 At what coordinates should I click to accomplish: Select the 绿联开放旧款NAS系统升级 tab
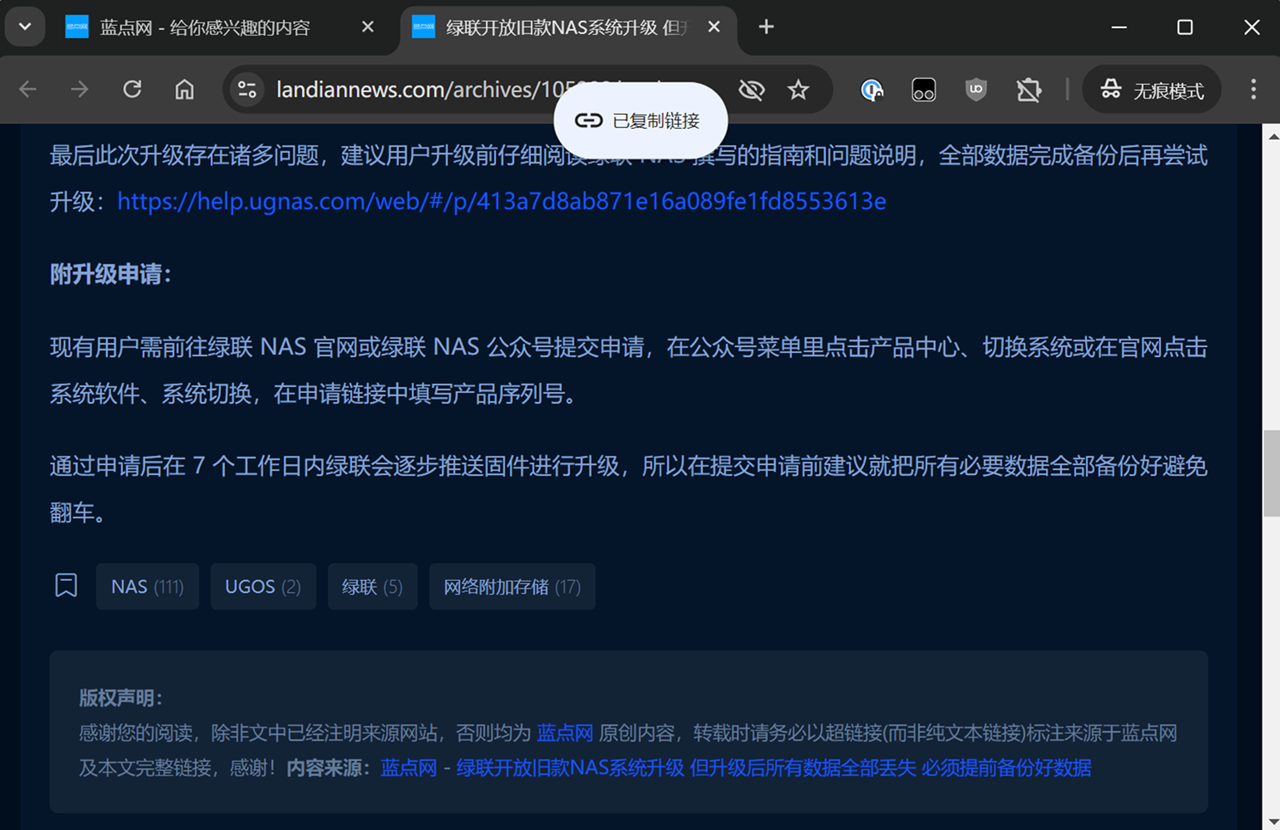point(566,27)
